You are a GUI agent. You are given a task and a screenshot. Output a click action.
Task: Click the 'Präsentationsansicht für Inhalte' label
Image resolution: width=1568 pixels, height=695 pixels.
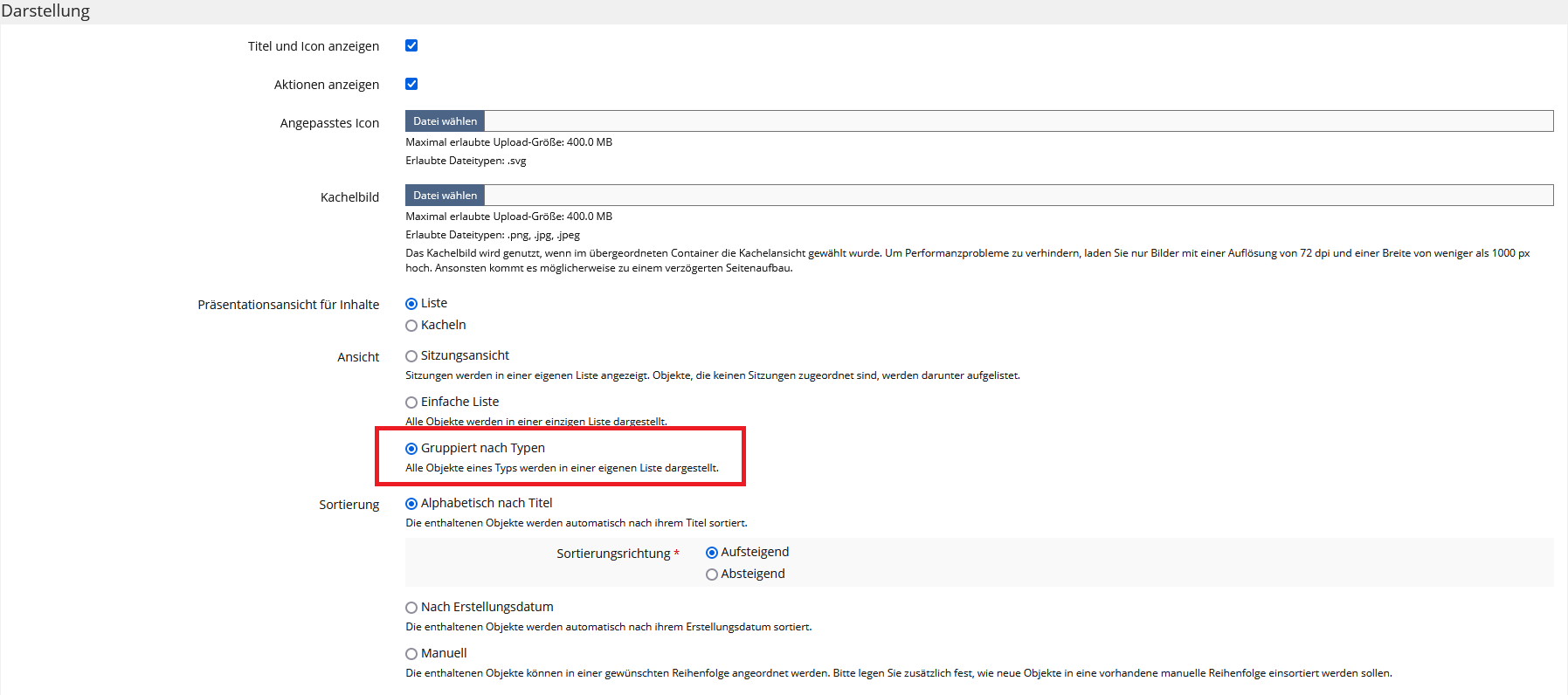(288, 305)
